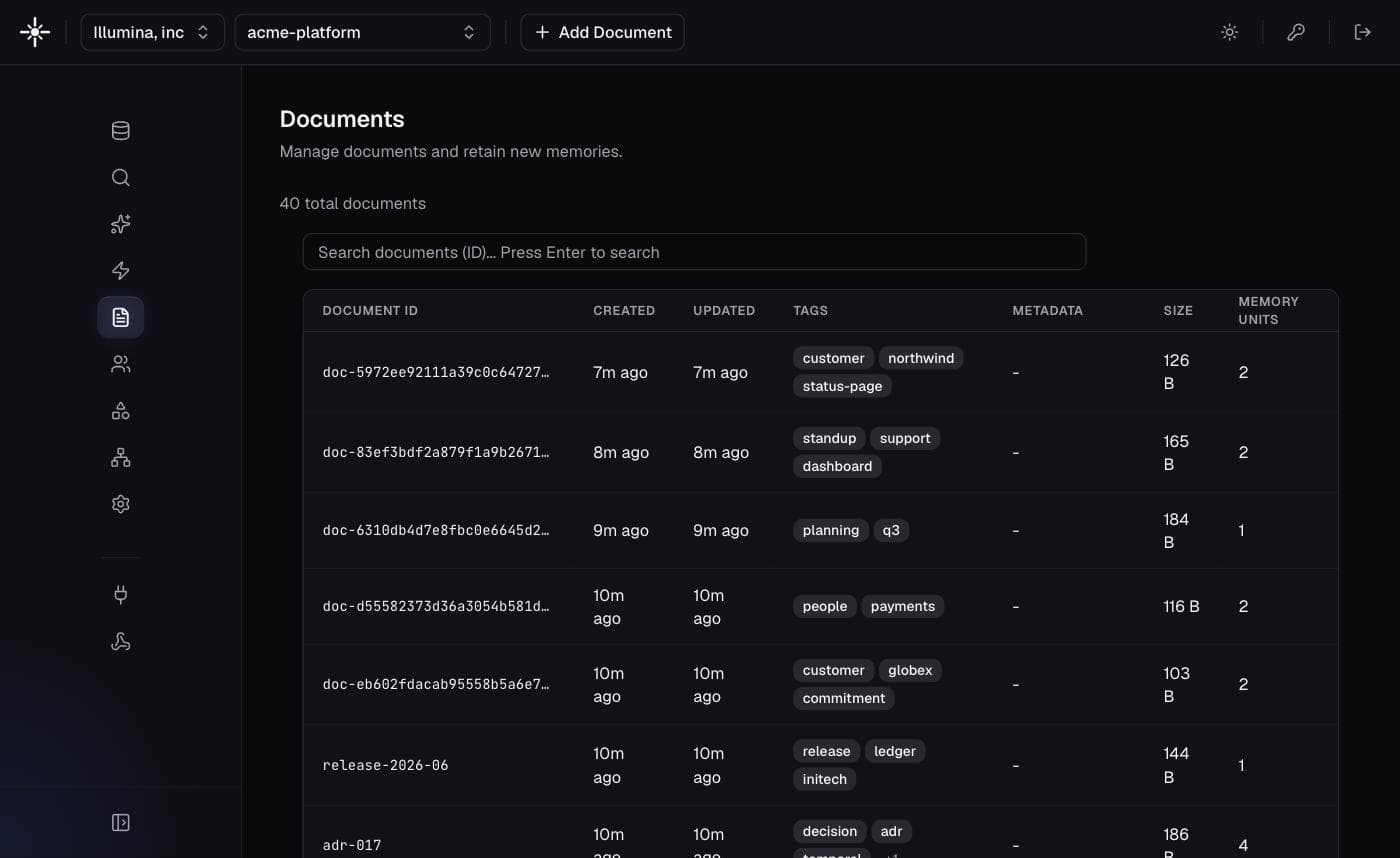Click the ledger tag
The width and height of the screenshot is (1400, 858).
(x=895, y=751)
